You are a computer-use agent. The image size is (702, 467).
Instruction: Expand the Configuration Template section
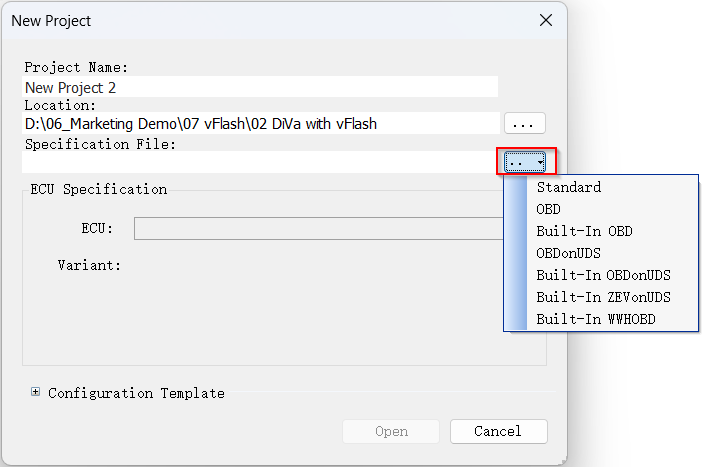[36, 393]
